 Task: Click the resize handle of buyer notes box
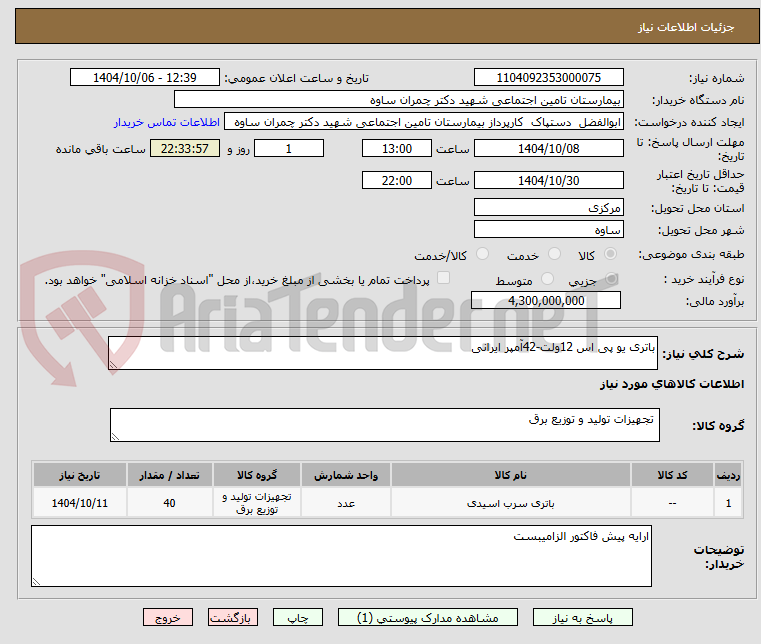[x=36, y=581]
